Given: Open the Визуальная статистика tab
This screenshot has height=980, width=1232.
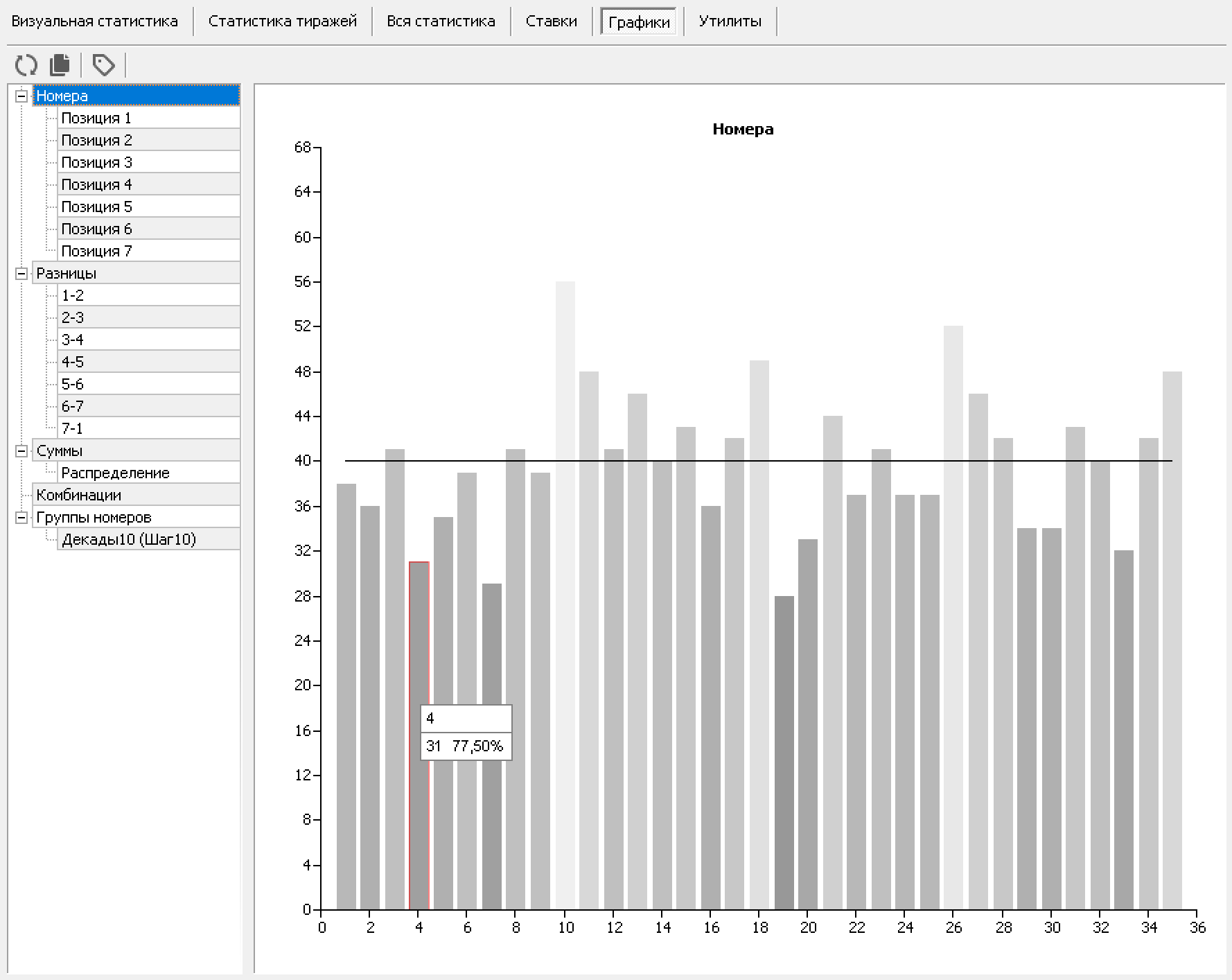Looking at the screenshot, I should (x=95, y=21).
